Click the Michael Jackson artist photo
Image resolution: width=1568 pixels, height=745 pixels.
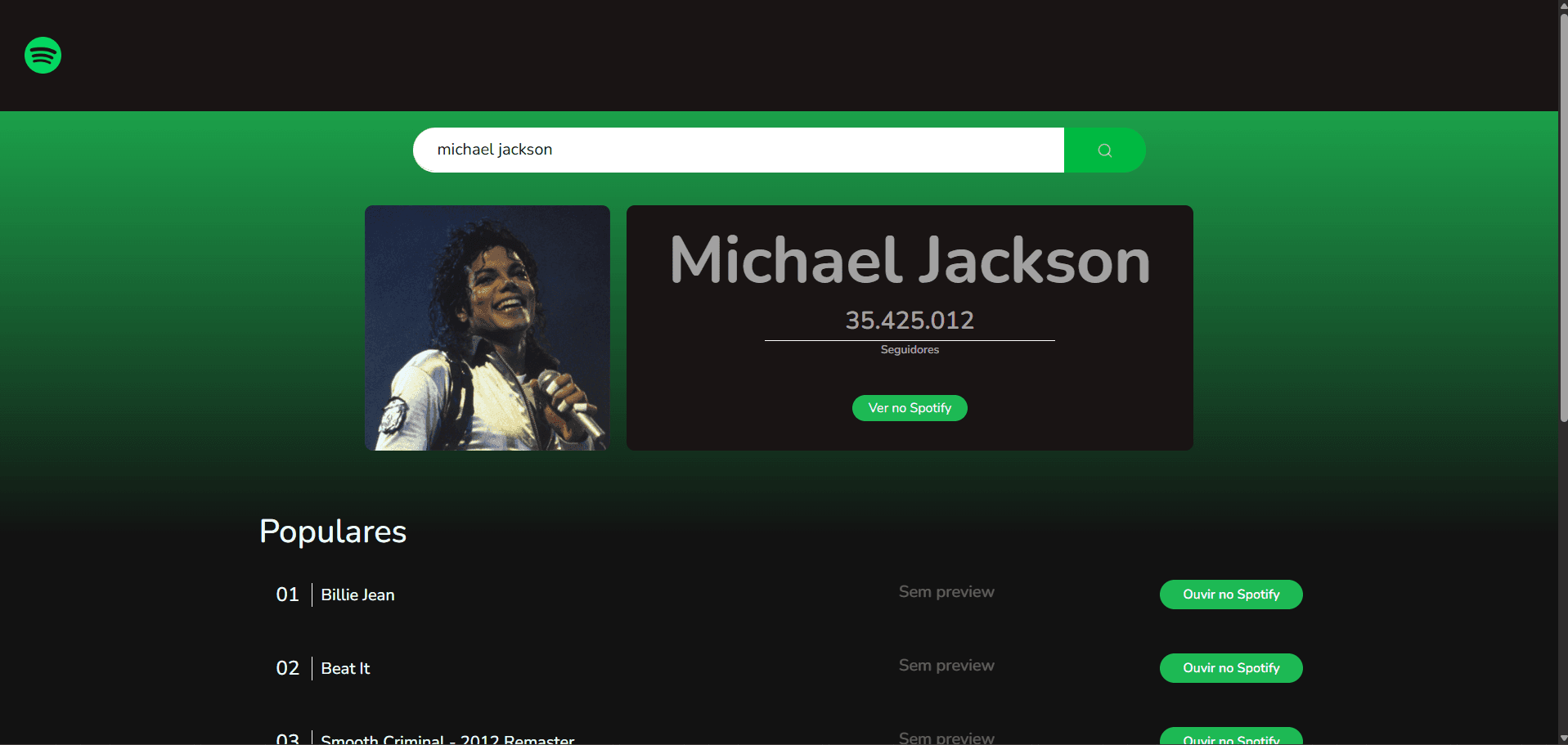487,327
